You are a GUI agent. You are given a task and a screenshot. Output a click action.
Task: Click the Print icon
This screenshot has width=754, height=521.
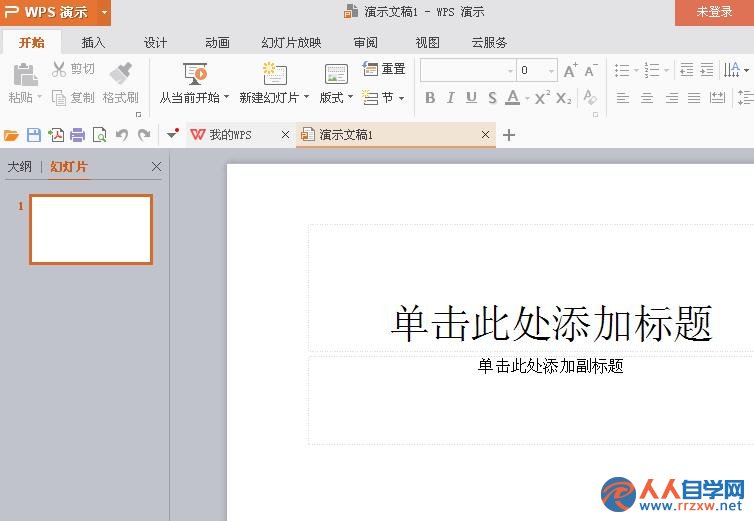pyautogui.click(x=77, y=135)
